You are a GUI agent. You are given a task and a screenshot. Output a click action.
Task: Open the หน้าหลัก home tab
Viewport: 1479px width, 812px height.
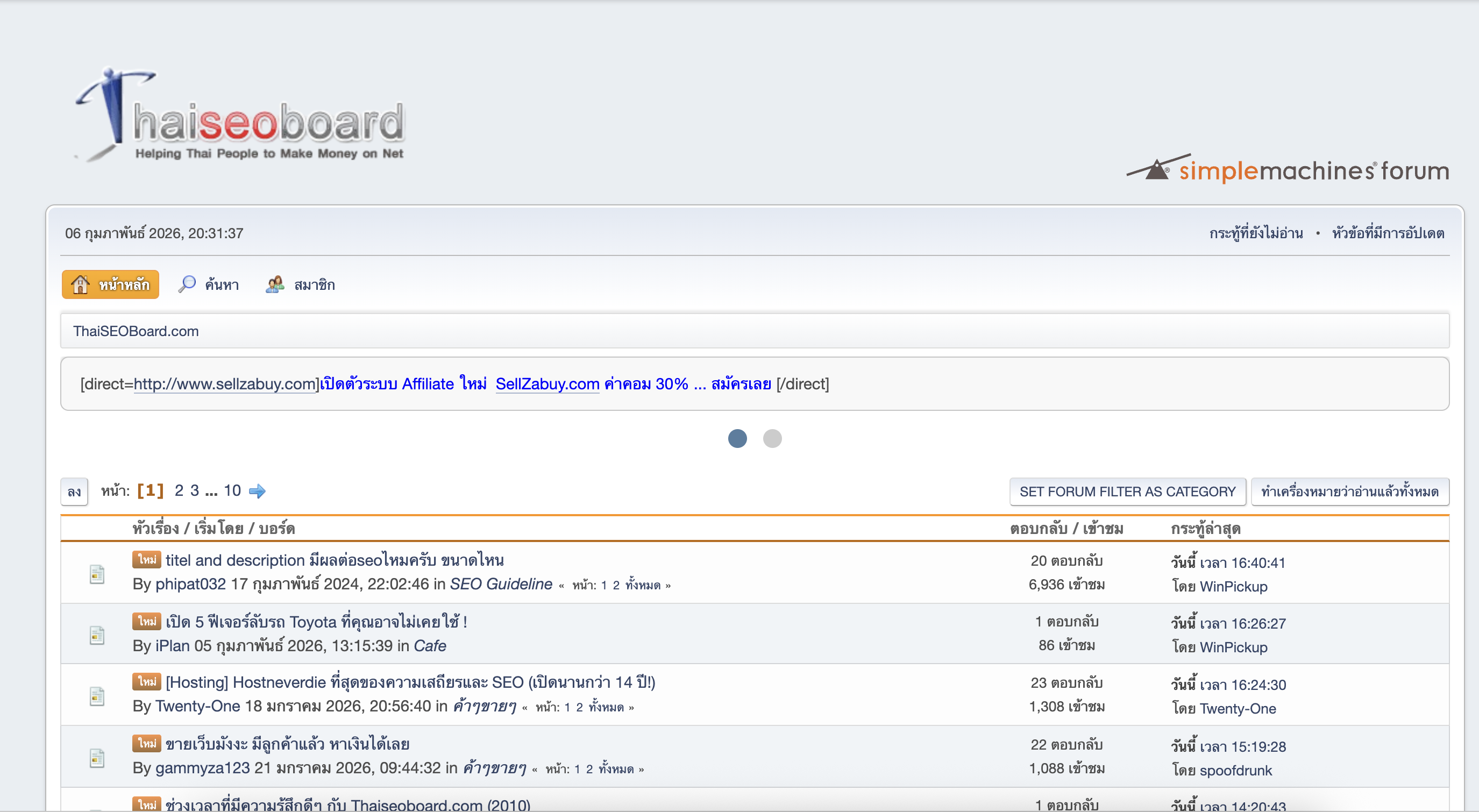pos(111,284)
